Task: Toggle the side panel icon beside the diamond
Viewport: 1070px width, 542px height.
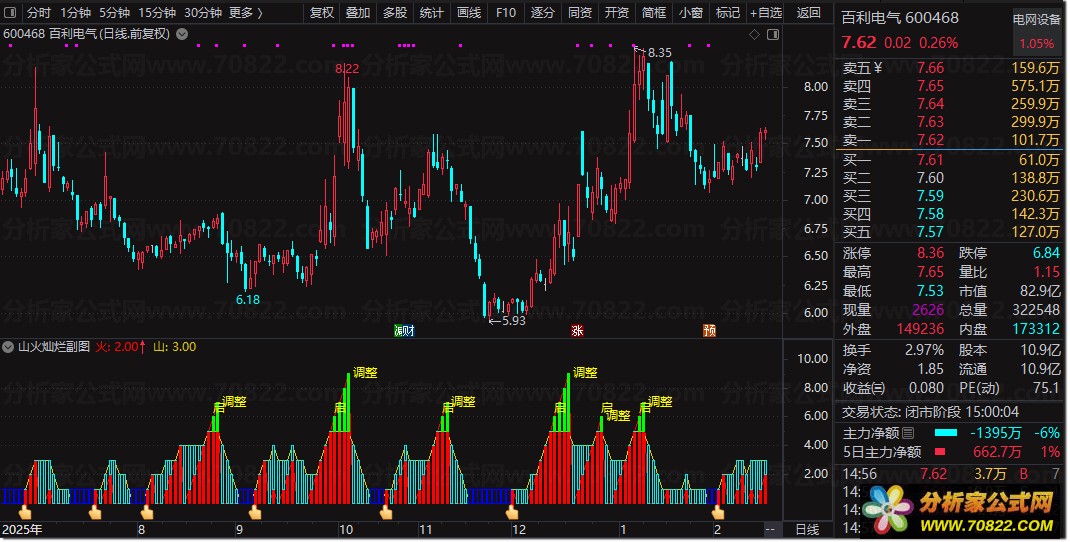Action: coord(771,34)
